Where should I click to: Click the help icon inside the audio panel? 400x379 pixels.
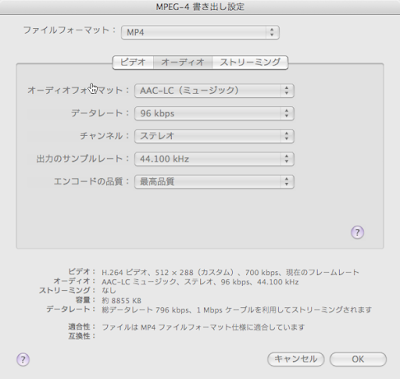click(357, 232)
